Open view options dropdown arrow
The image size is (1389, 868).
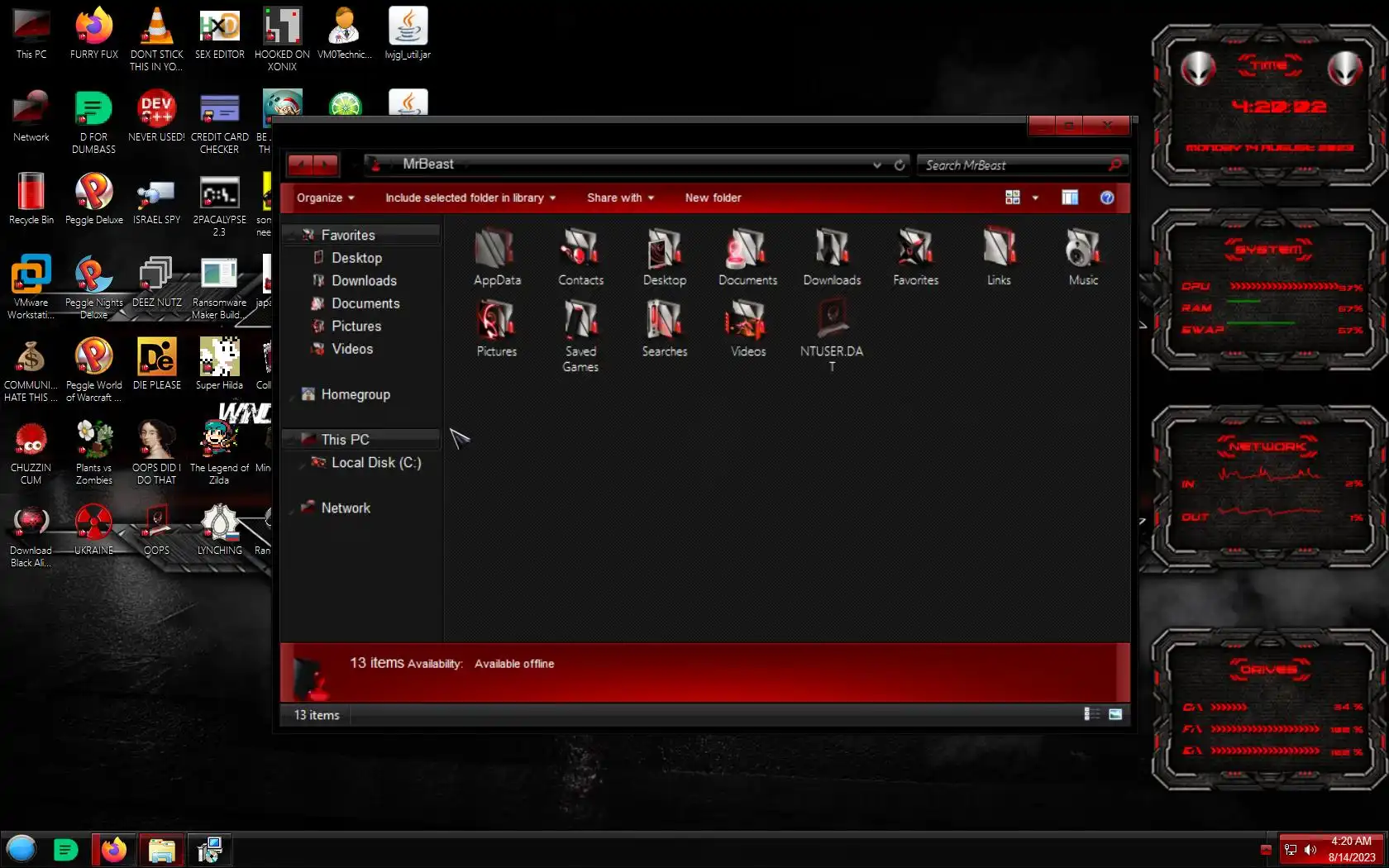point(1035,198)
